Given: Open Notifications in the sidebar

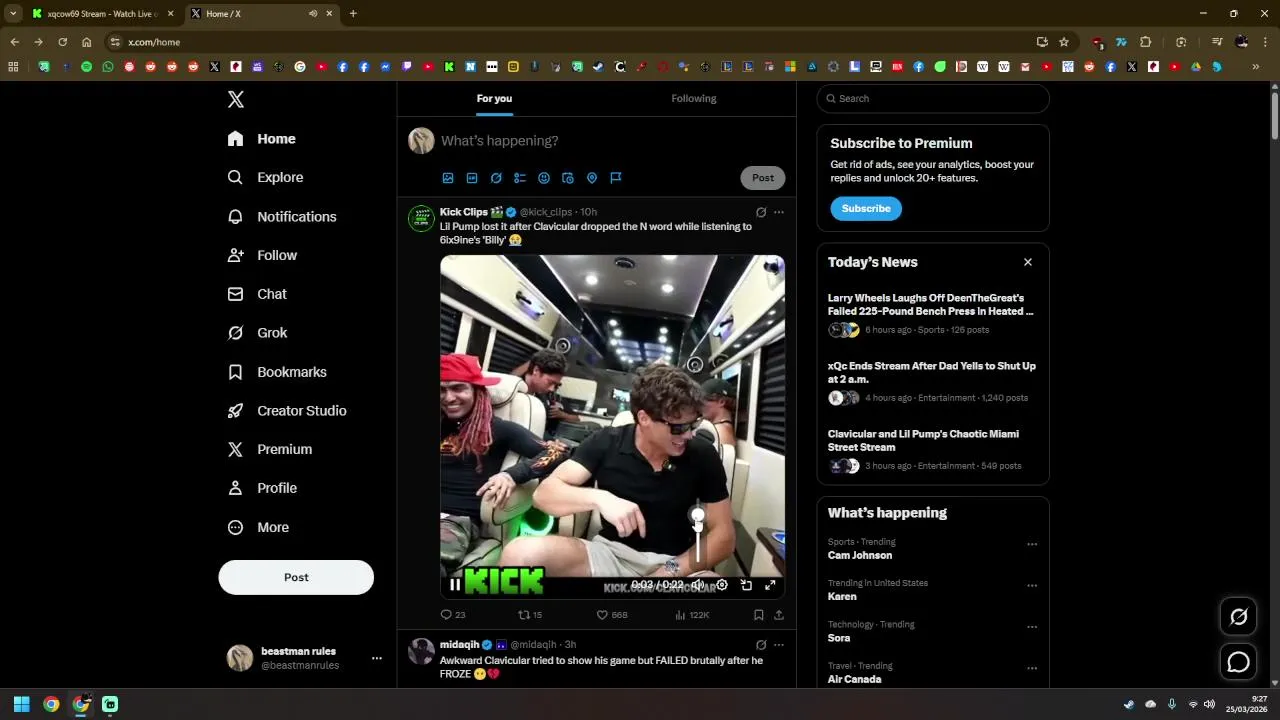Looking at the screenshot, I should tap(282, 216).
